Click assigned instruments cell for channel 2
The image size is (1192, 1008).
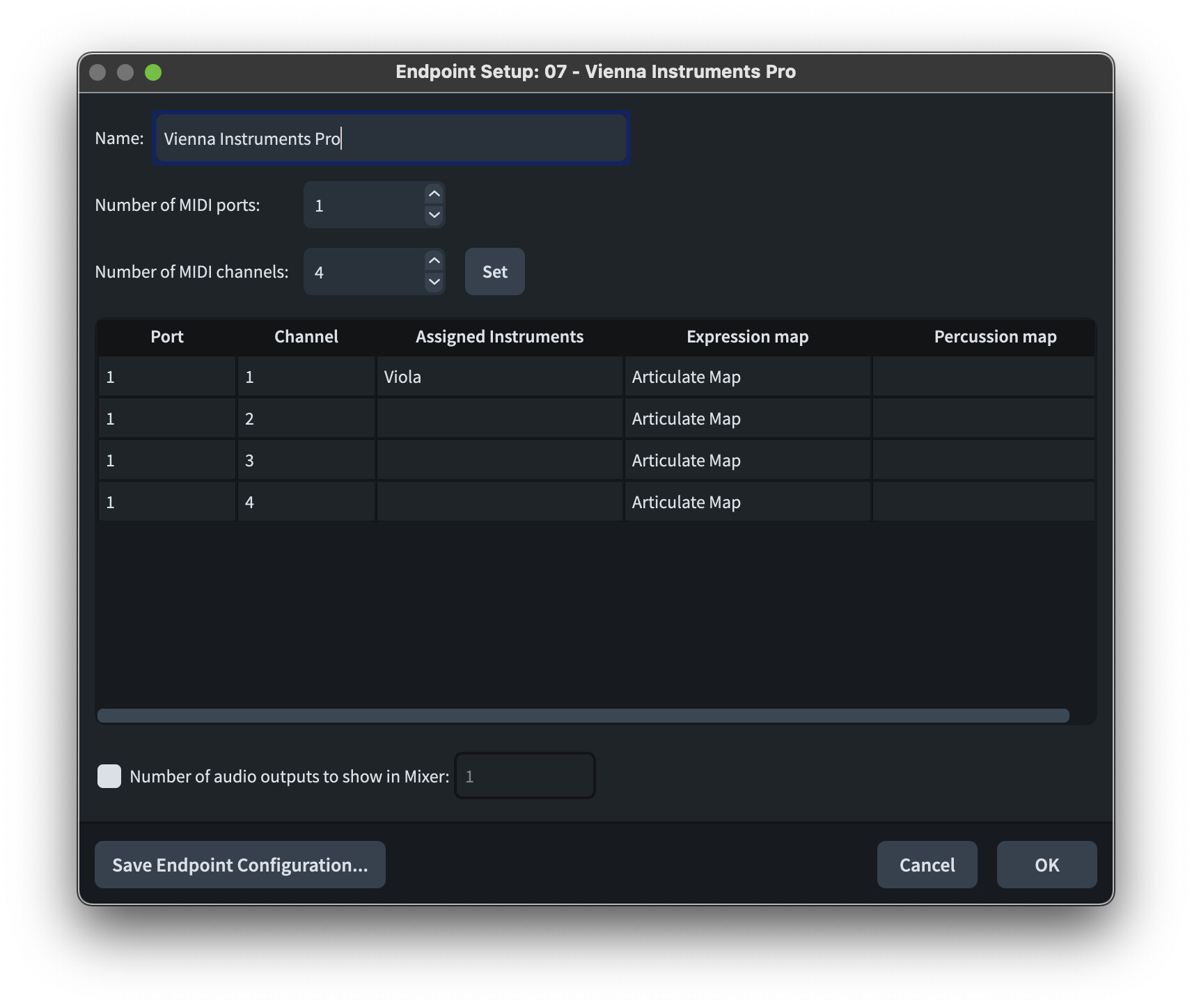[x=500, y=418]
